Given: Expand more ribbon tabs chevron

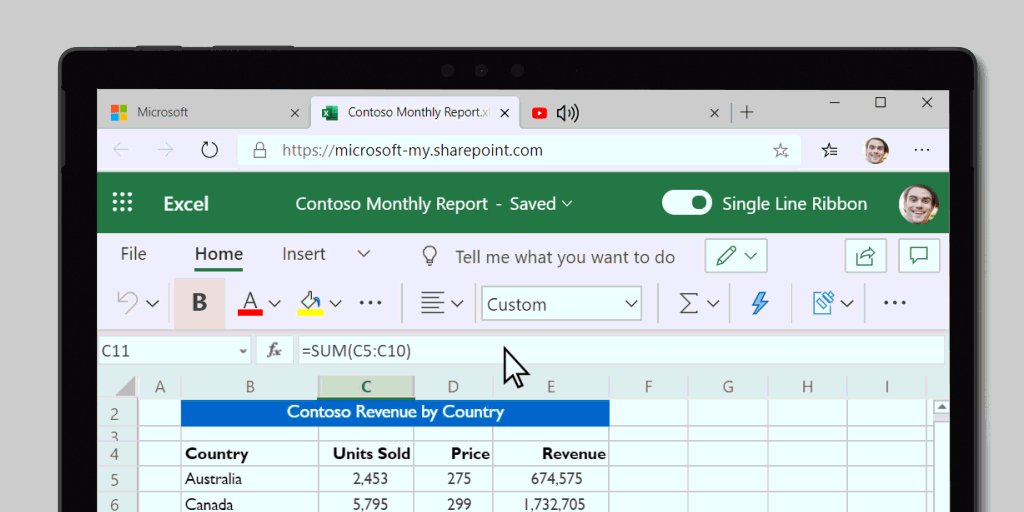Looking at the screenshot, I should click(x=364, y=254).
